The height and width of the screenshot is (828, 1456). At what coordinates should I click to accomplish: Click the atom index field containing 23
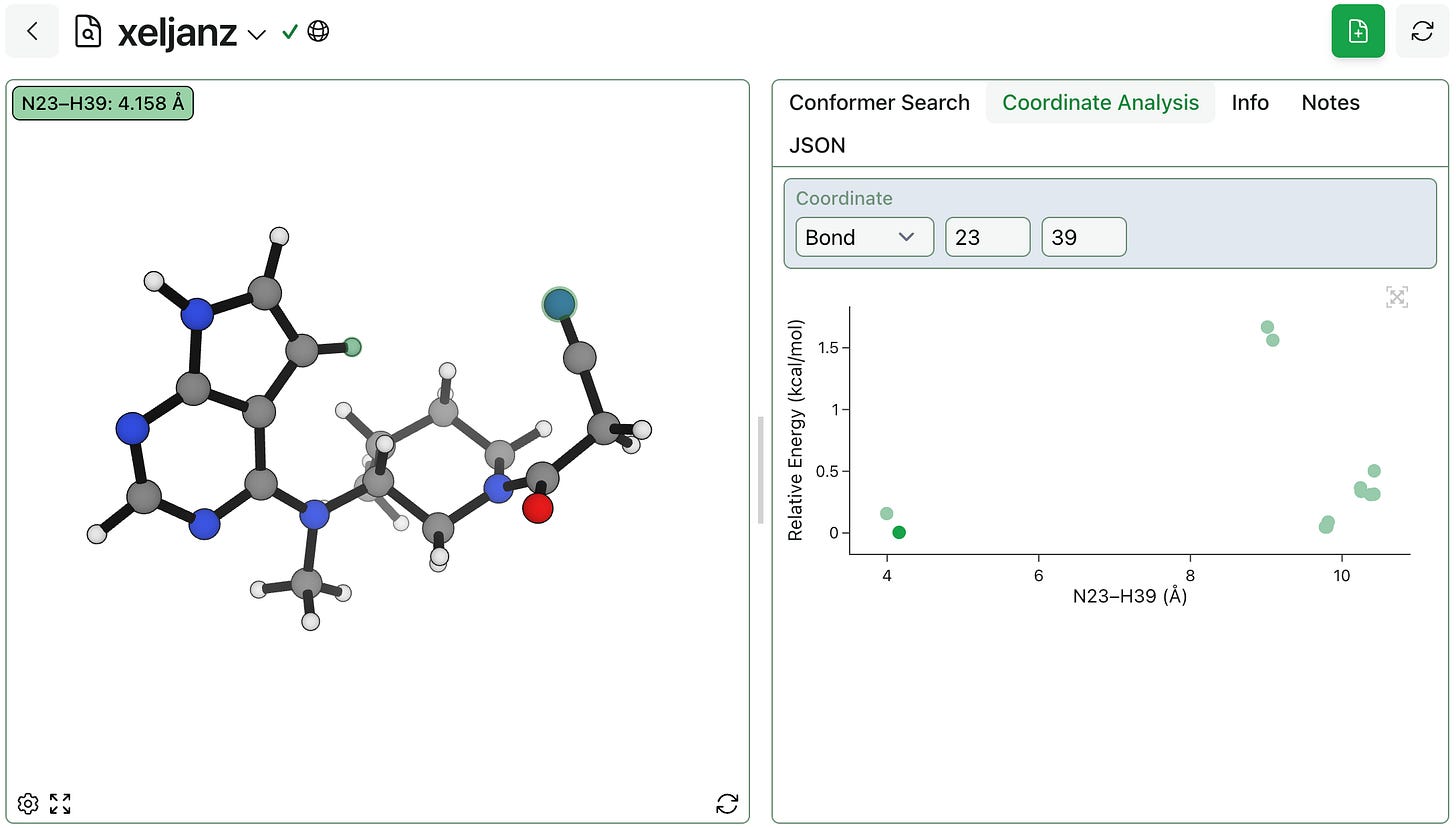click(x=987, y=237)
